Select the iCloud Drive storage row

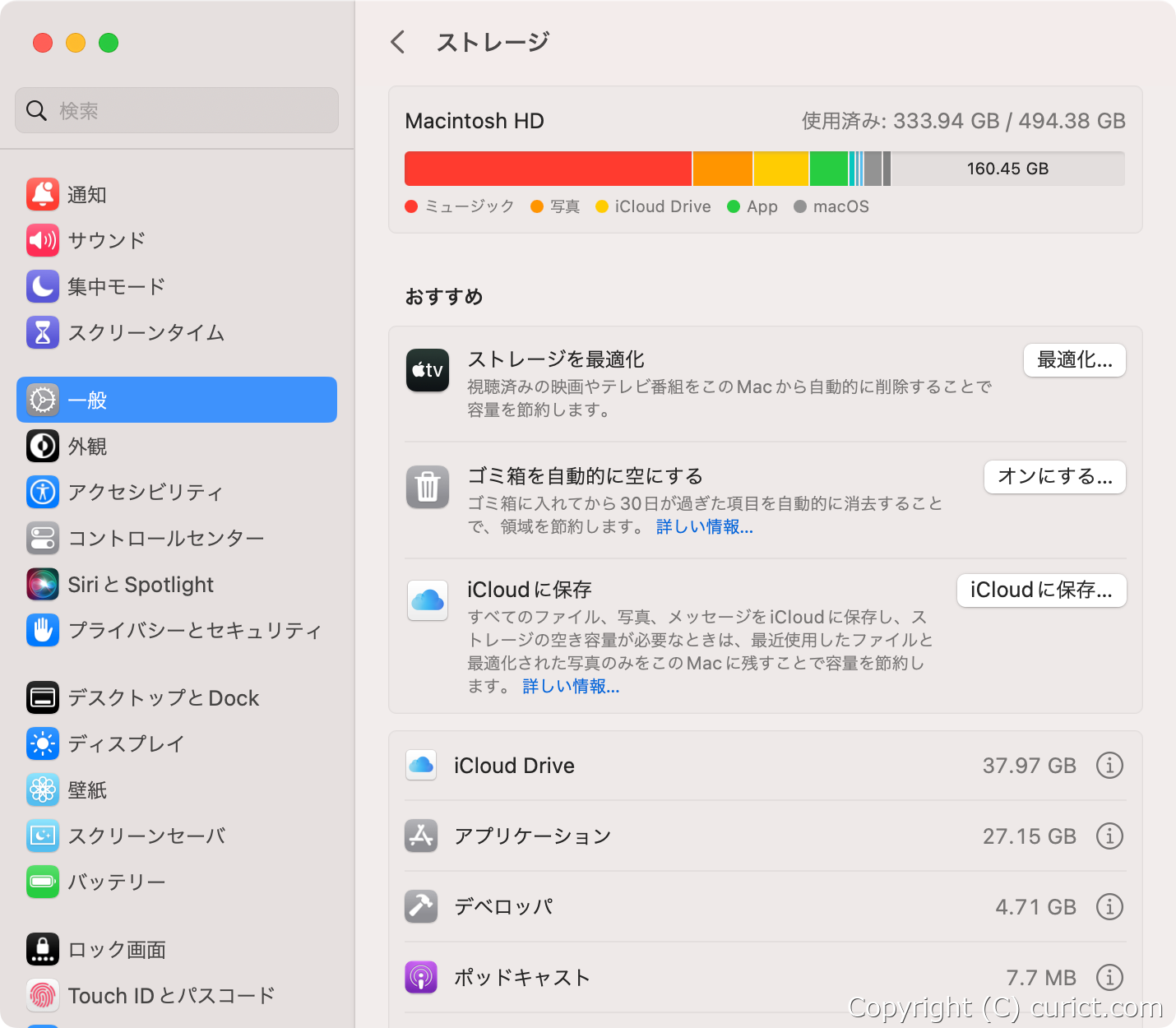pyautogui.click(x=765, y=766)
